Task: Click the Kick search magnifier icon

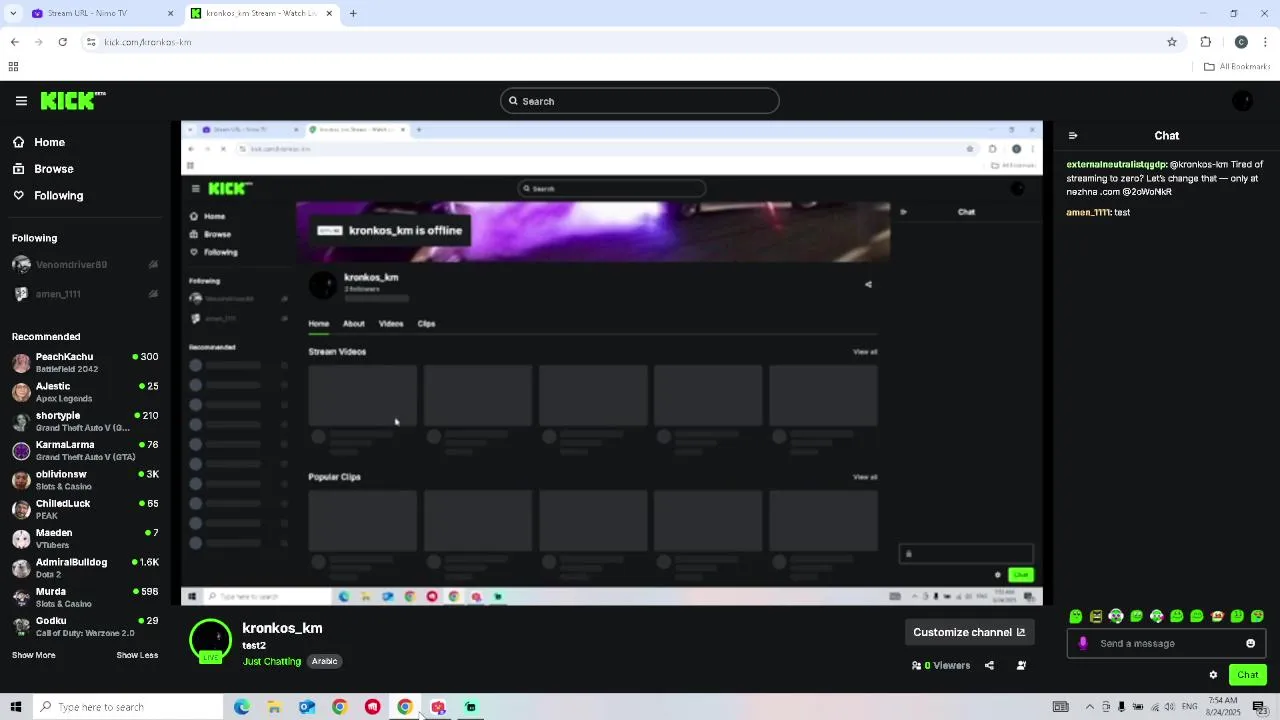Action: [513, 101]
